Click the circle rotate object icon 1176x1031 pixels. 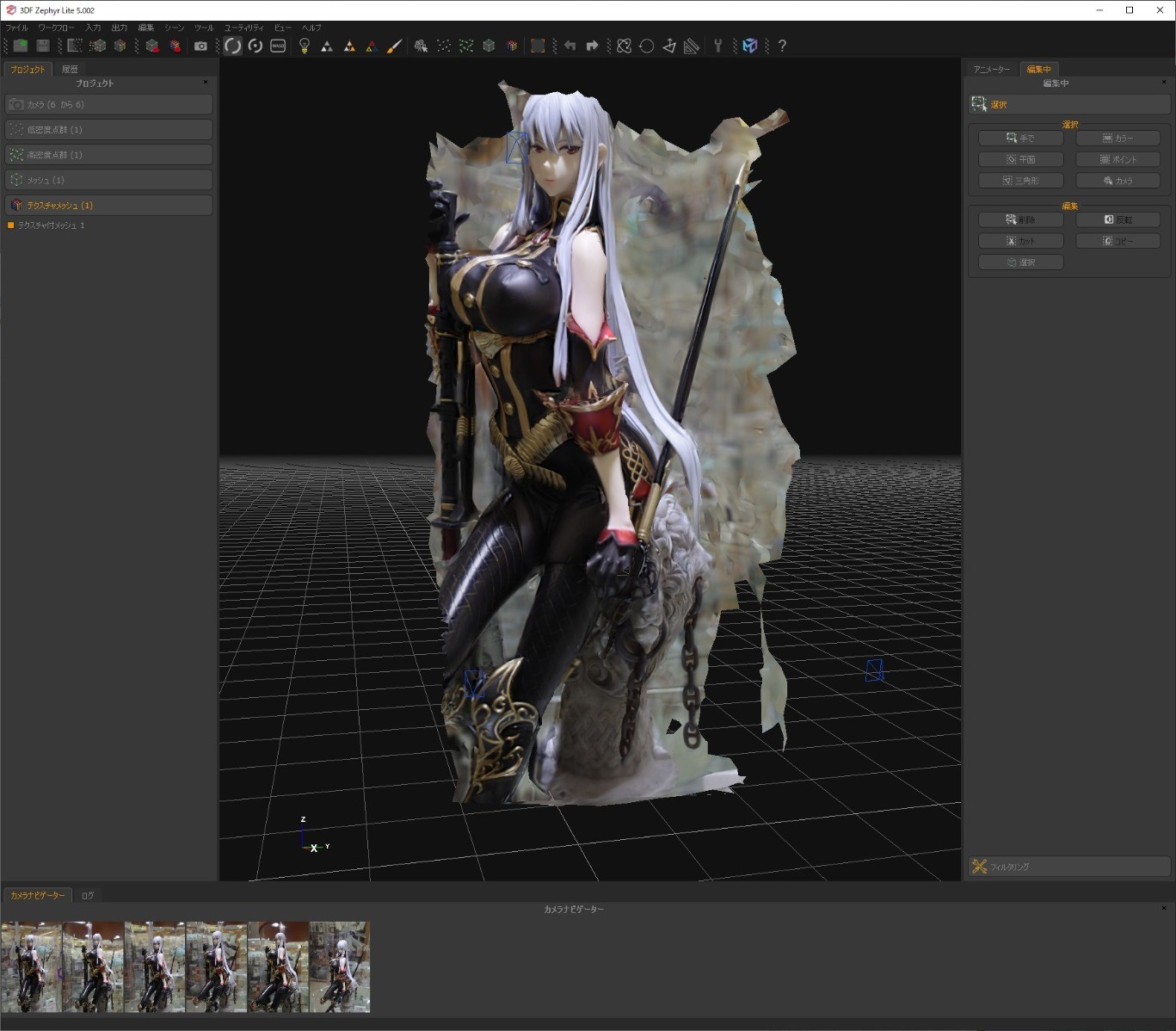[647, 46]
